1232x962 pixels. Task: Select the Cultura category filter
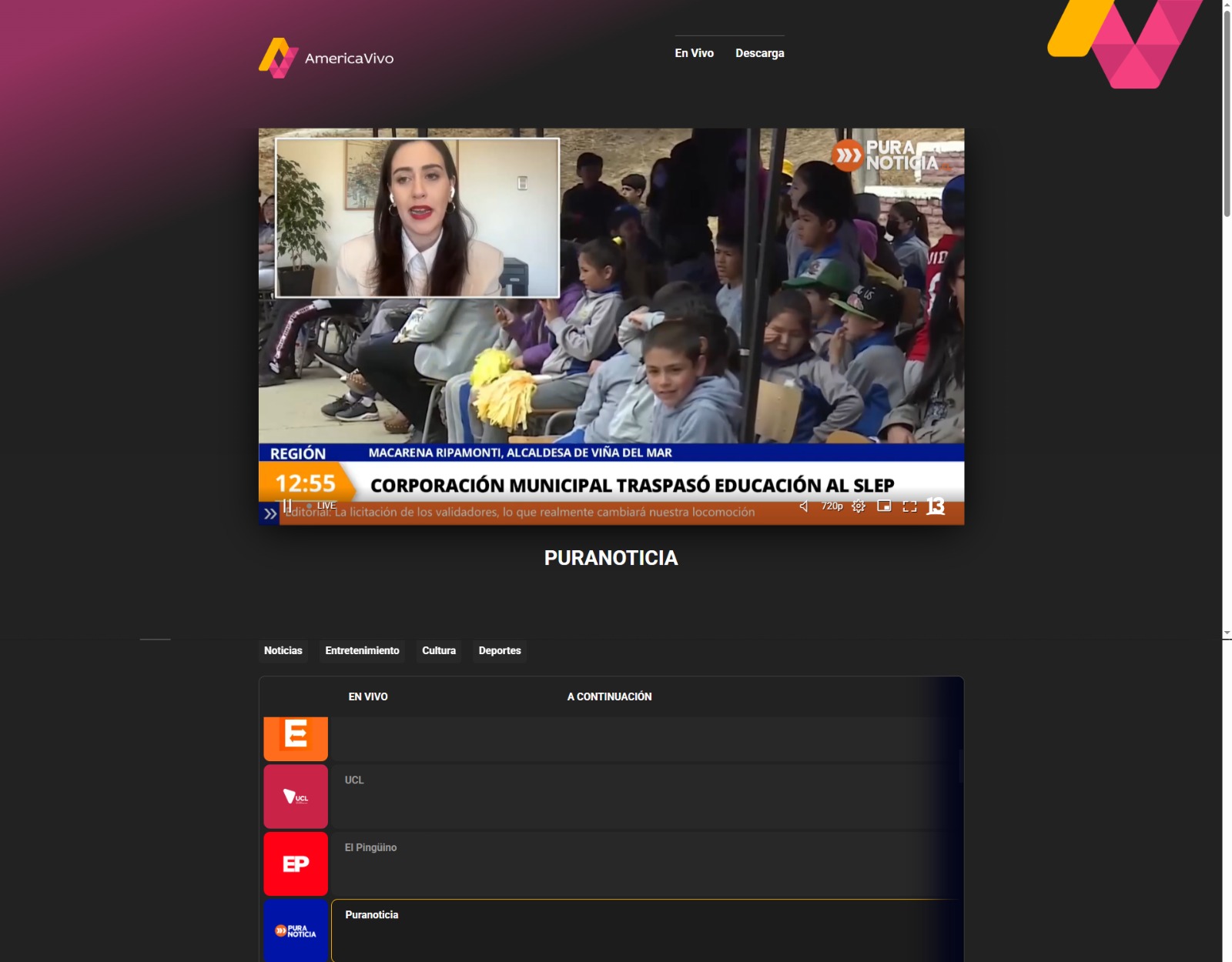[439, 651]
